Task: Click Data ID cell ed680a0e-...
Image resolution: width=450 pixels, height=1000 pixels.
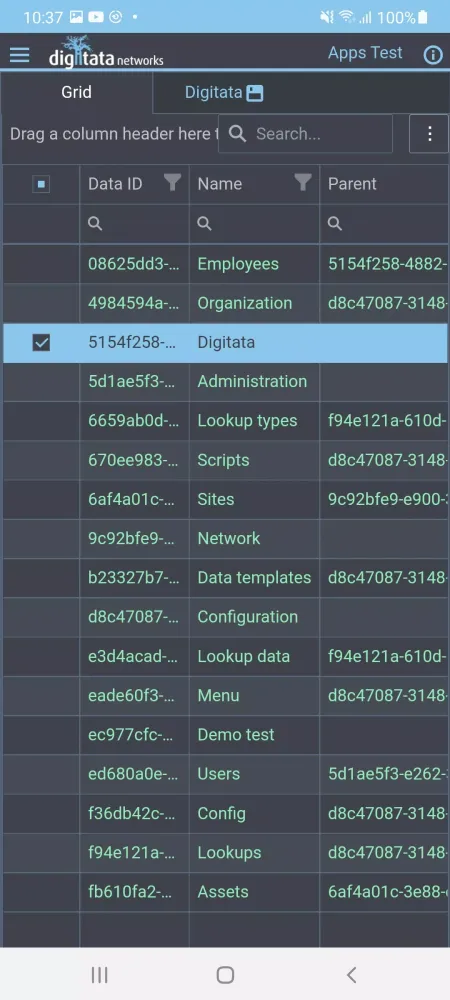Action: coord(134,774)
